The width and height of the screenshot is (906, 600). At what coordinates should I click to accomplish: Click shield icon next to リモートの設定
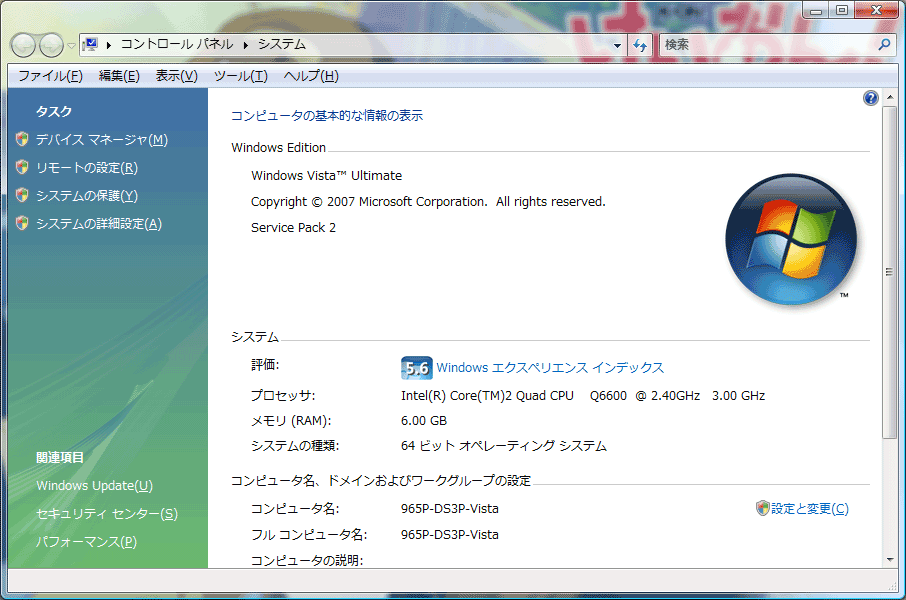[x=22, y=167]
